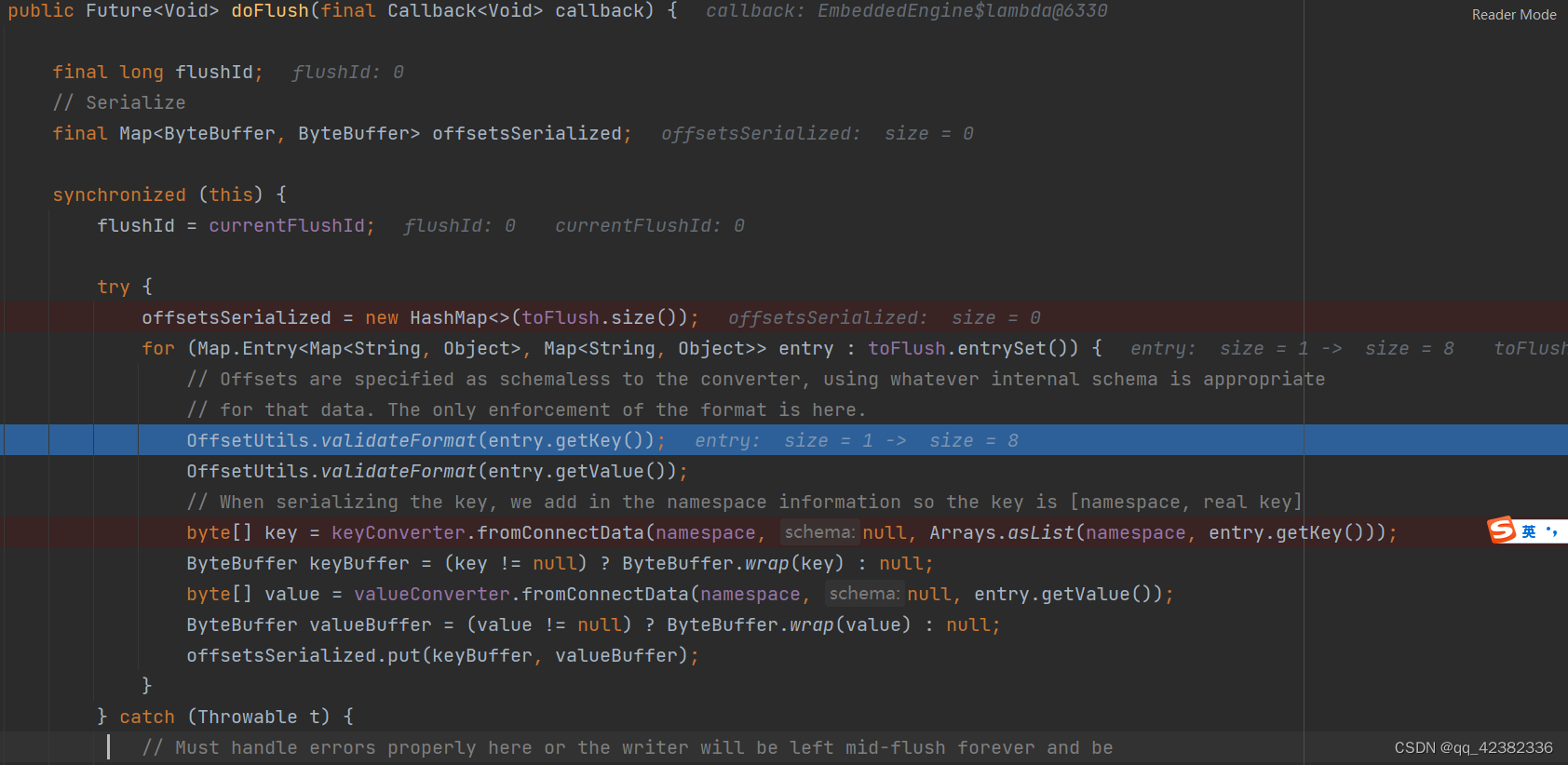
Task: Click 'validateFormat' on the highlighted getKey line
Action: click(399, 441)
